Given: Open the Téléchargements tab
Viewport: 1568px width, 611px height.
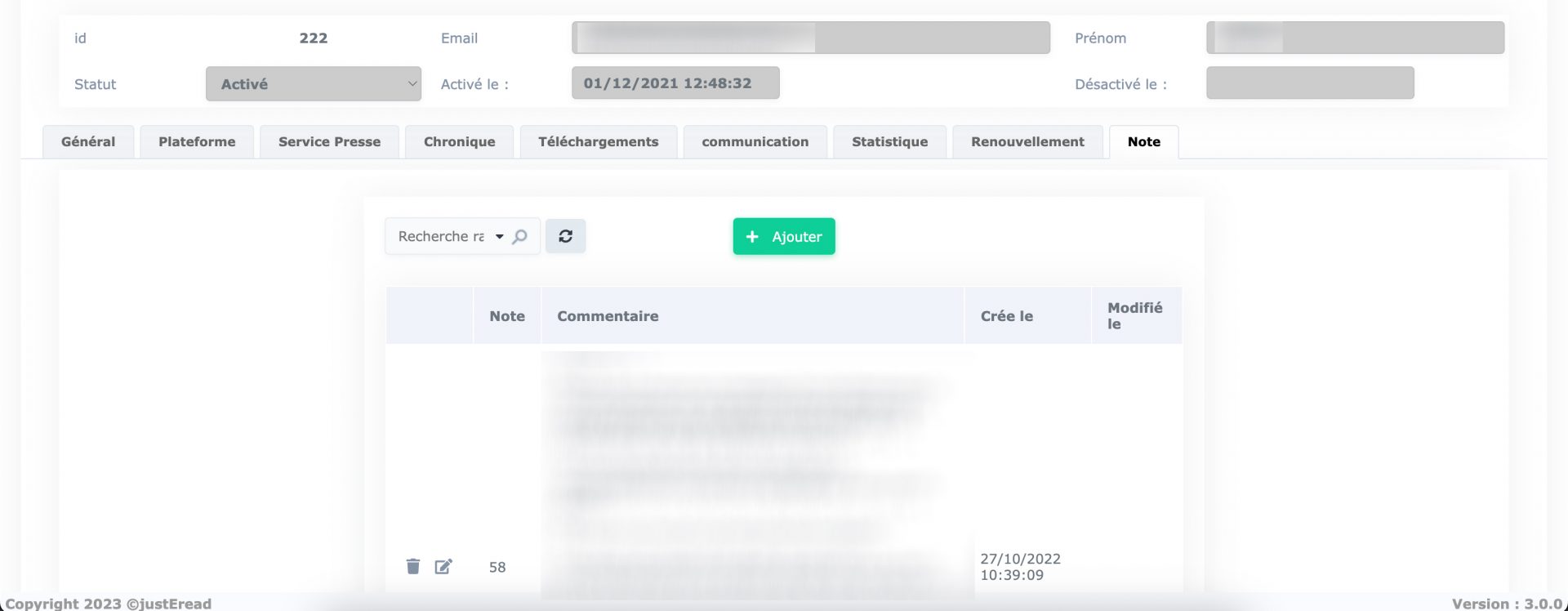Looking at the screenshot, I should click(598, 142).
